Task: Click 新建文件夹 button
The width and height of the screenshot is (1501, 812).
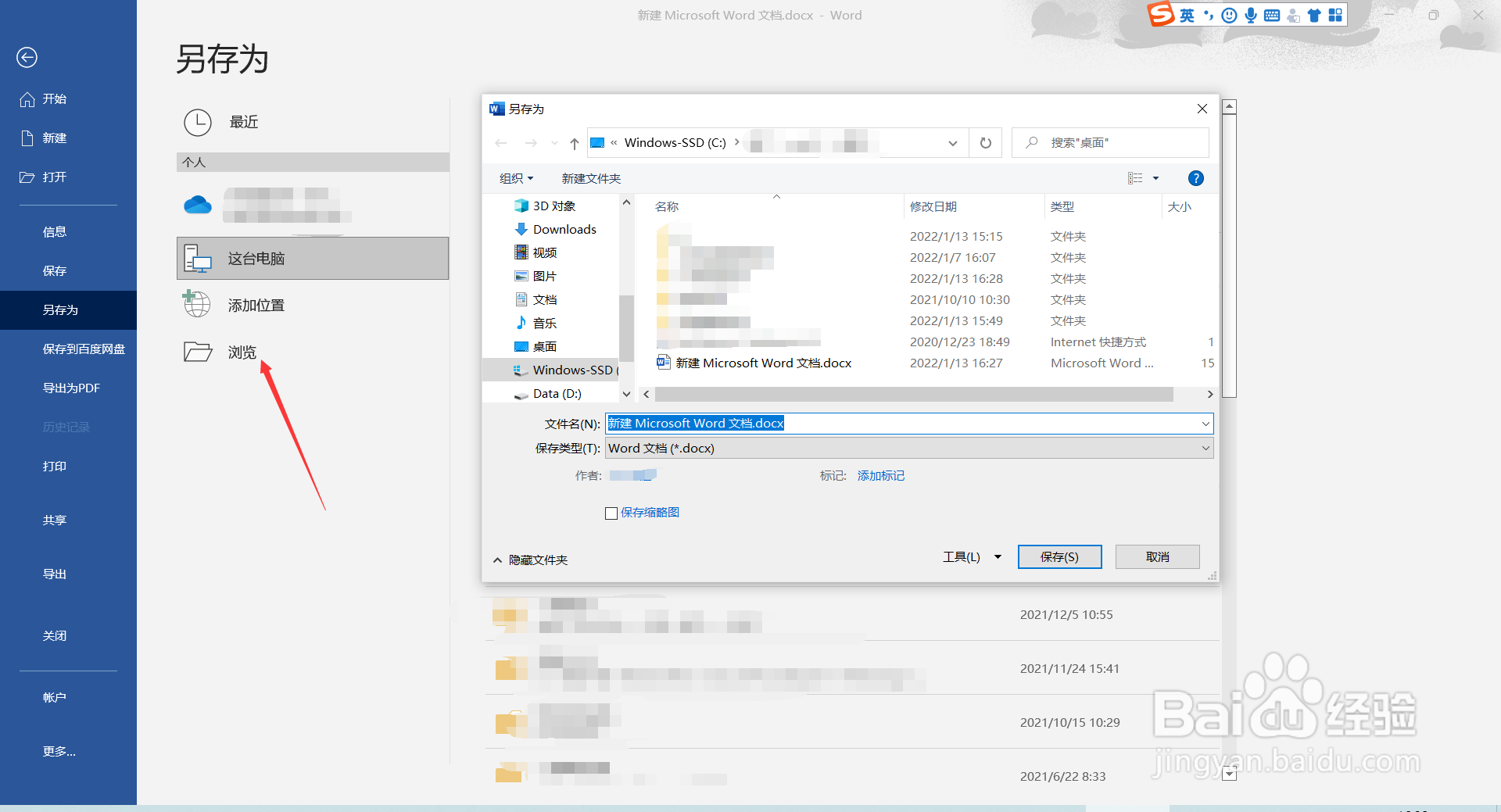Action: tap(591, 178)
